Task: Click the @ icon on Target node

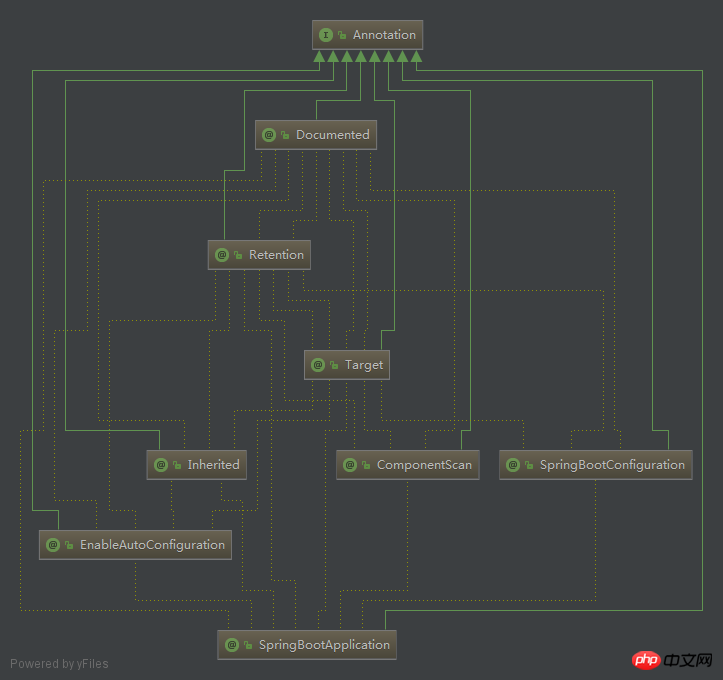Action: pos(318,365)
